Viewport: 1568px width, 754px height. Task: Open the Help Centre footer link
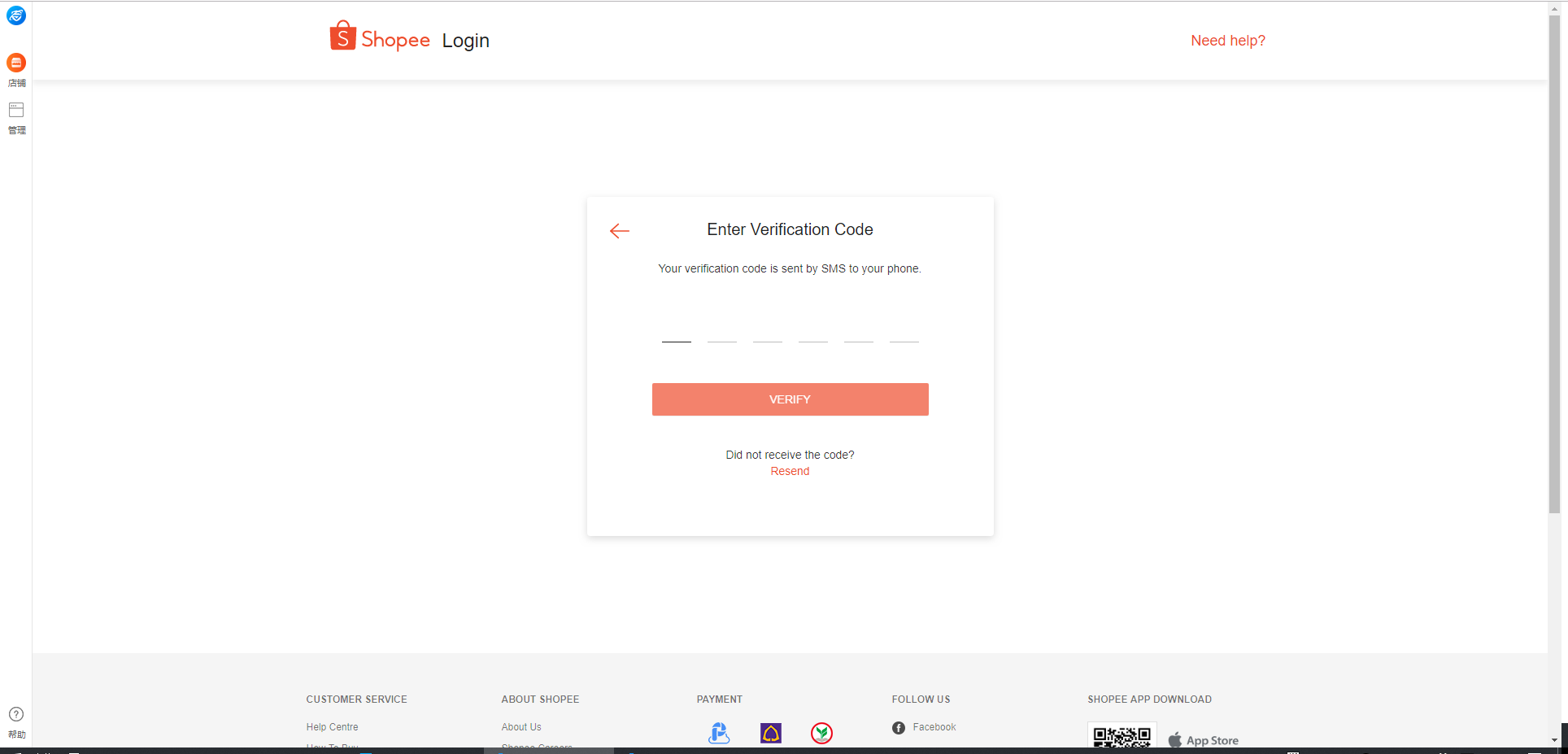click(x=332, y=727)
